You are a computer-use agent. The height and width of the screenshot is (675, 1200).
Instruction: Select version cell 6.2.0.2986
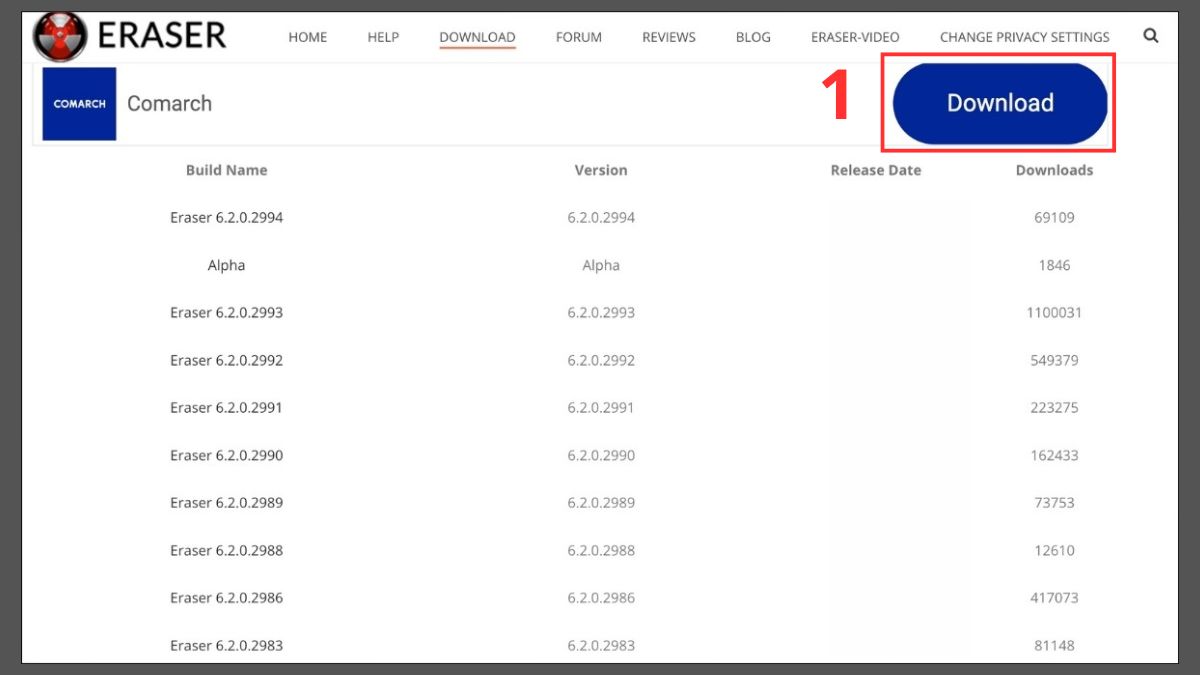(x=601, y=597)
